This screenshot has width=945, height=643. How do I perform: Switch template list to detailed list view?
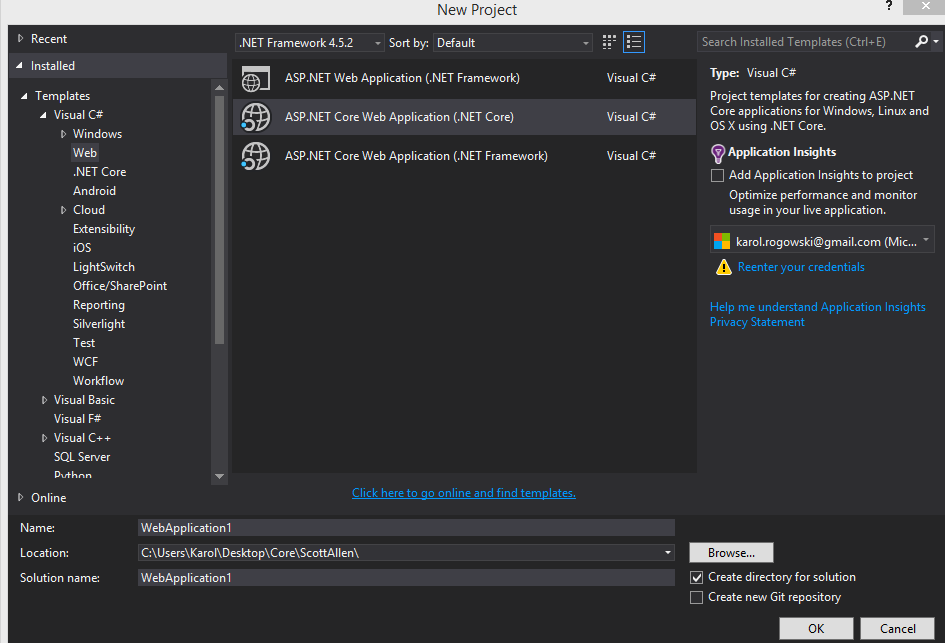pos(633,42)
